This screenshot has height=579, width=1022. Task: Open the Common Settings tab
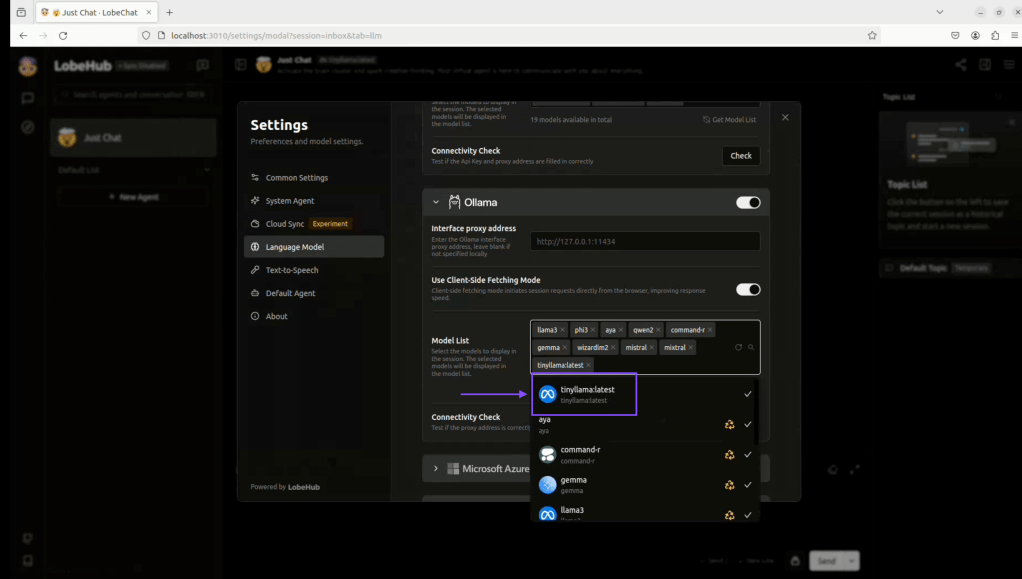click(296, 178)
